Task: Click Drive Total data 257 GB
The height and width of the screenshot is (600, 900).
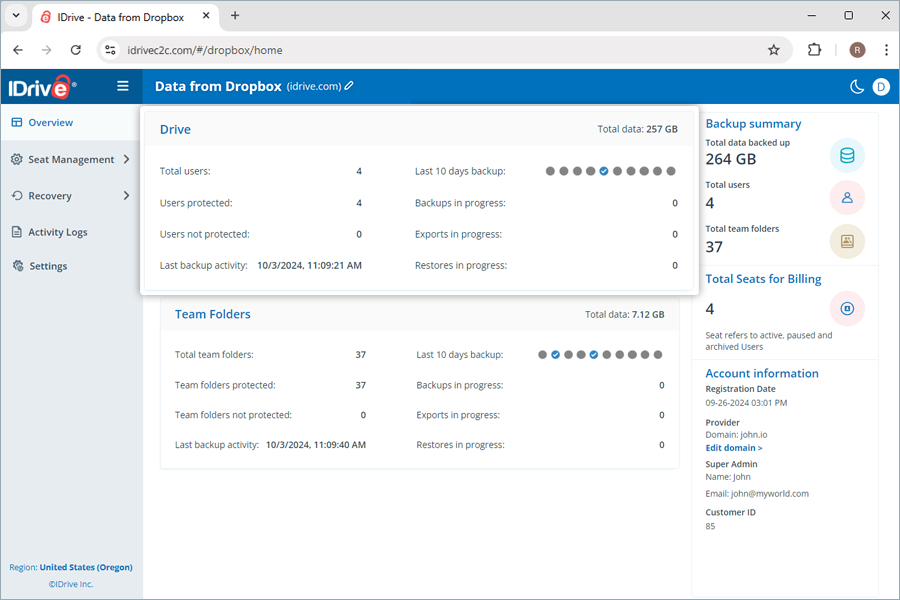Action: click(x=637, y=129)
